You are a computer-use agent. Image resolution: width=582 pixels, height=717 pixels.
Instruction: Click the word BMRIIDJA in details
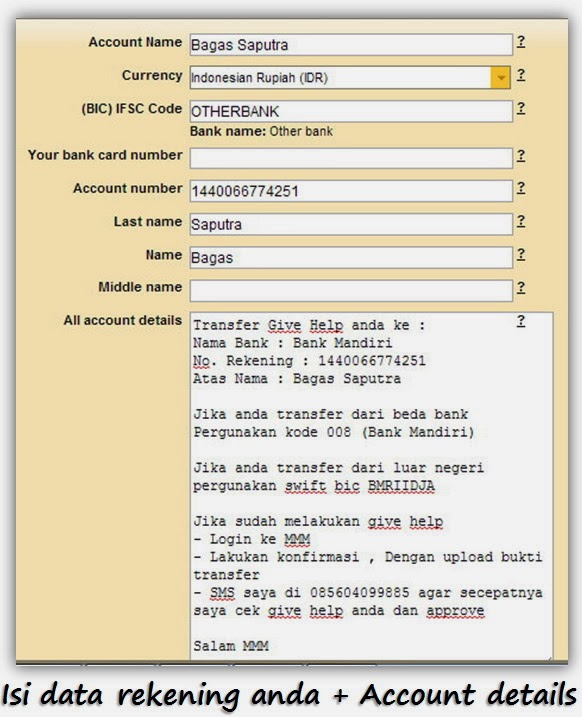coord(401,486)
